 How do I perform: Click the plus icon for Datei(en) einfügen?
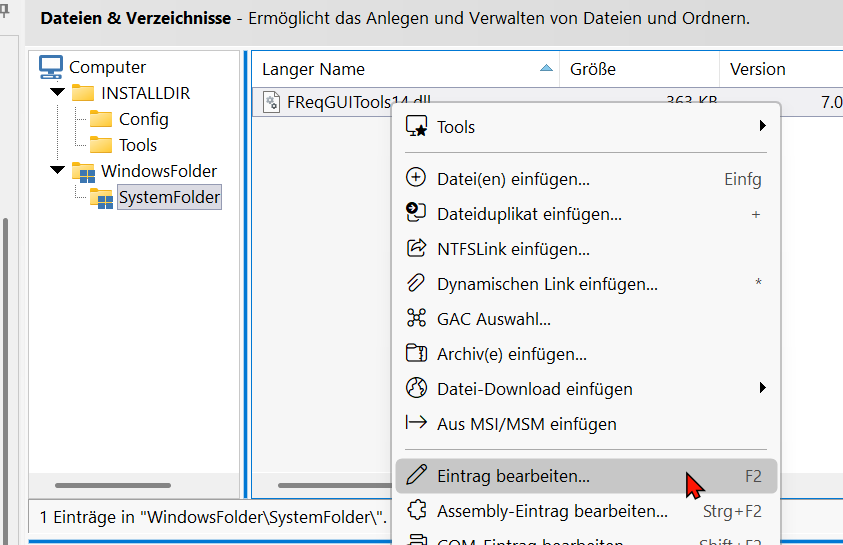pos(416,179)
